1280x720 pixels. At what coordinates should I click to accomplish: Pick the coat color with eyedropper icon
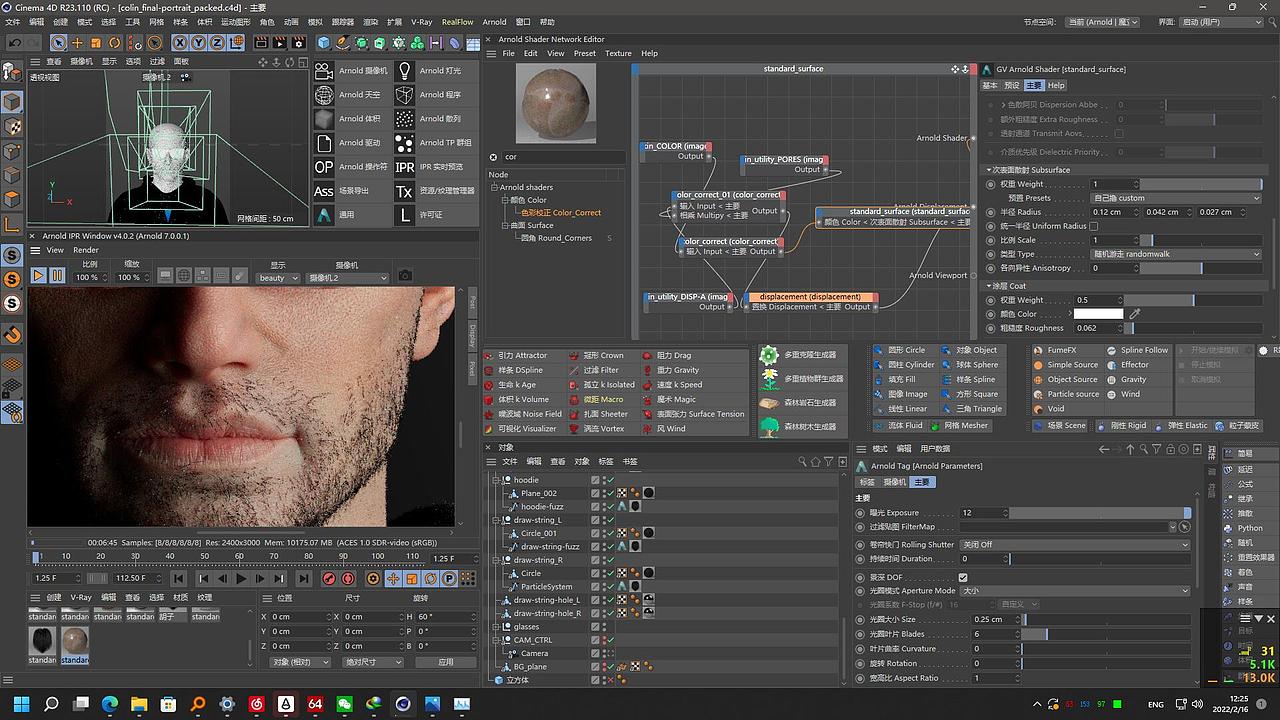click(x=1135, y=314)
